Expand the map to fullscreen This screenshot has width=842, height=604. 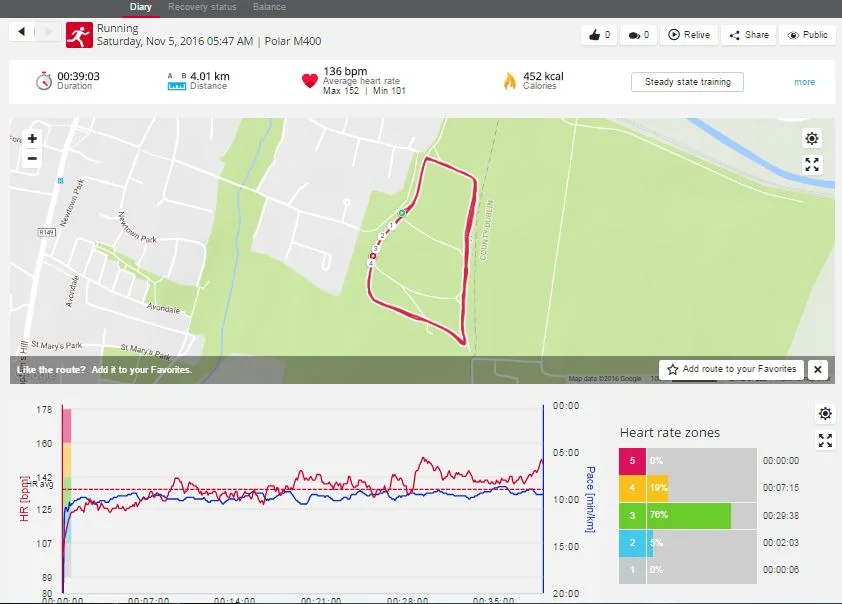click(812, 165)
